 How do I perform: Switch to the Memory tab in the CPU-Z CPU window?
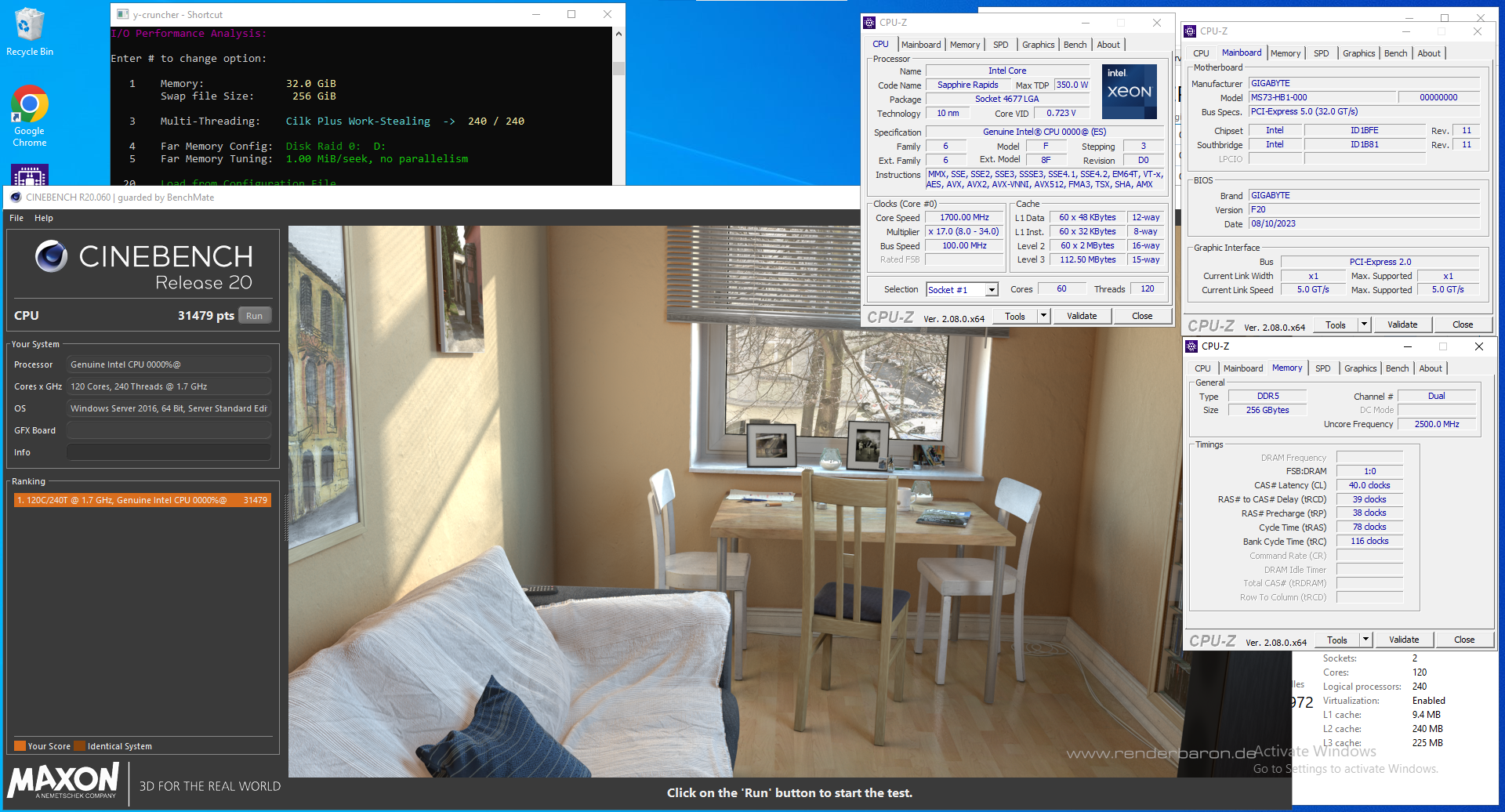[965, 45]
